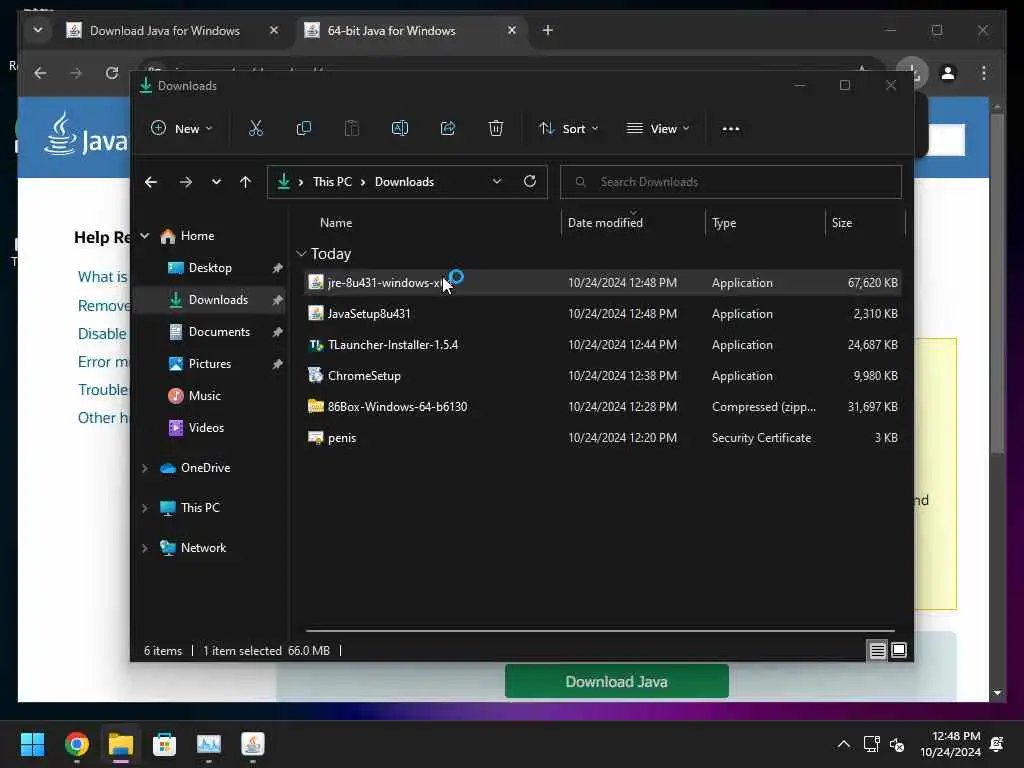The image size is (1024, 768).
Task: Close the Download Java for Windows tab
Action: click(x=274, y=30)
